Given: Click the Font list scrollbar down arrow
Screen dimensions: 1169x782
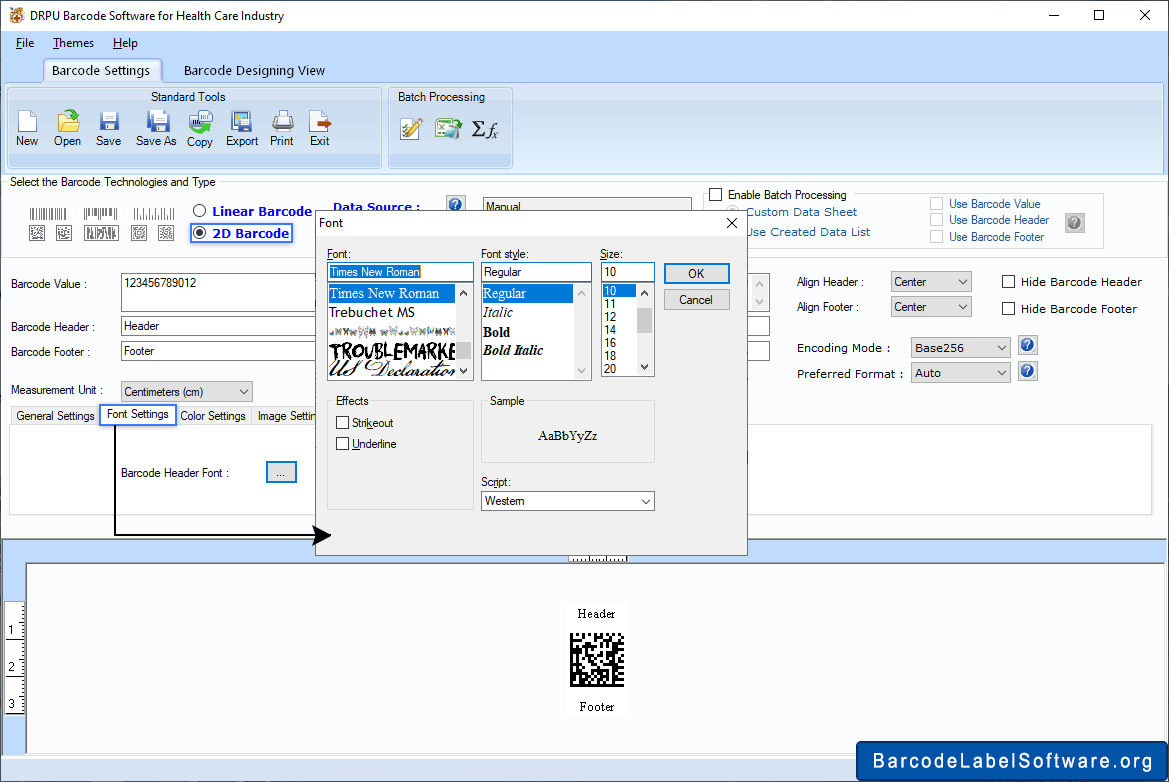Looking at the screenshot, I should tap(464, 370).
